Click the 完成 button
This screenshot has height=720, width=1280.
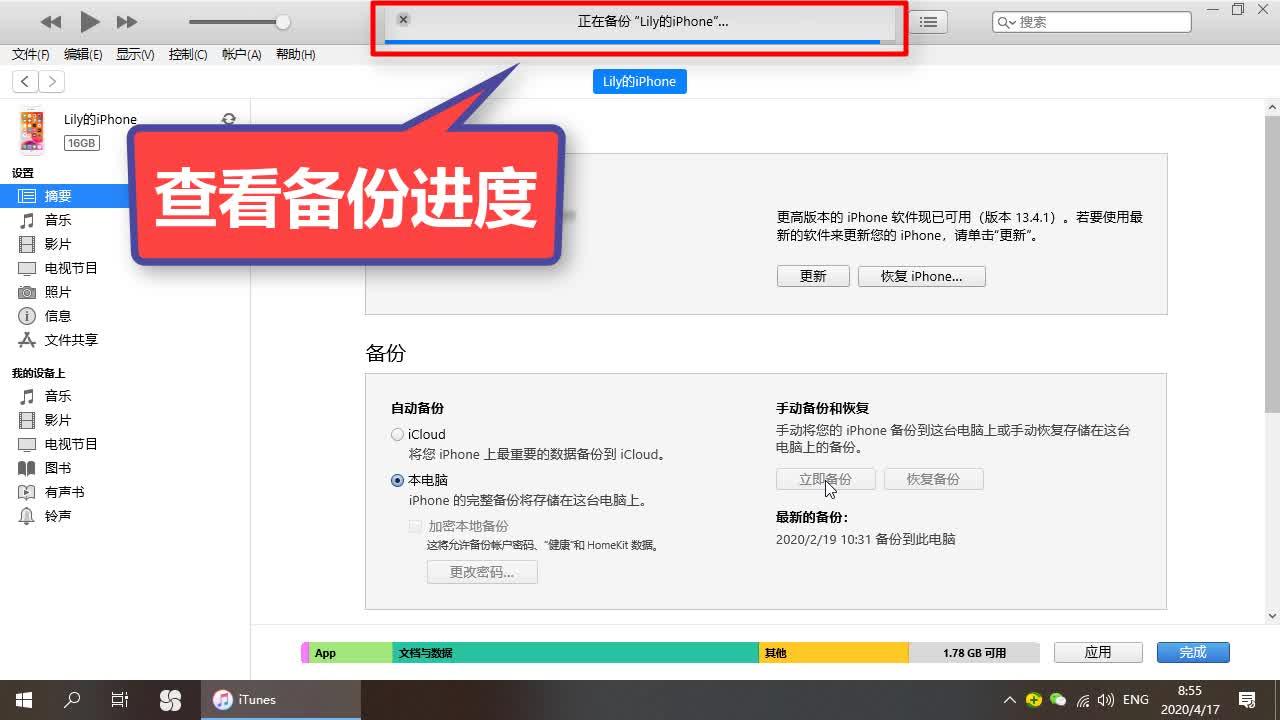point(1193,652)
